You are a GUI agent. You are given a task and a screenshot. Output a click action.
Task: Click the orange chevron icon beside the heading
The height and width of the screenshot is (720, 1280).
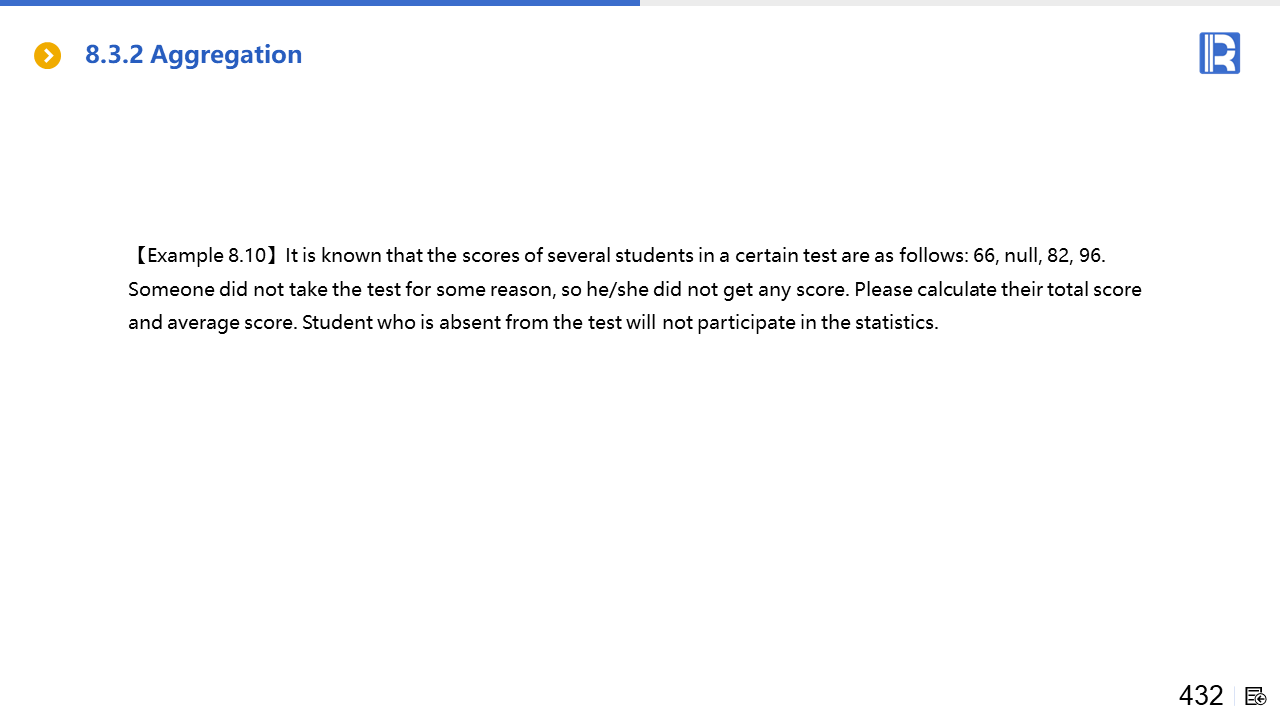47,56
